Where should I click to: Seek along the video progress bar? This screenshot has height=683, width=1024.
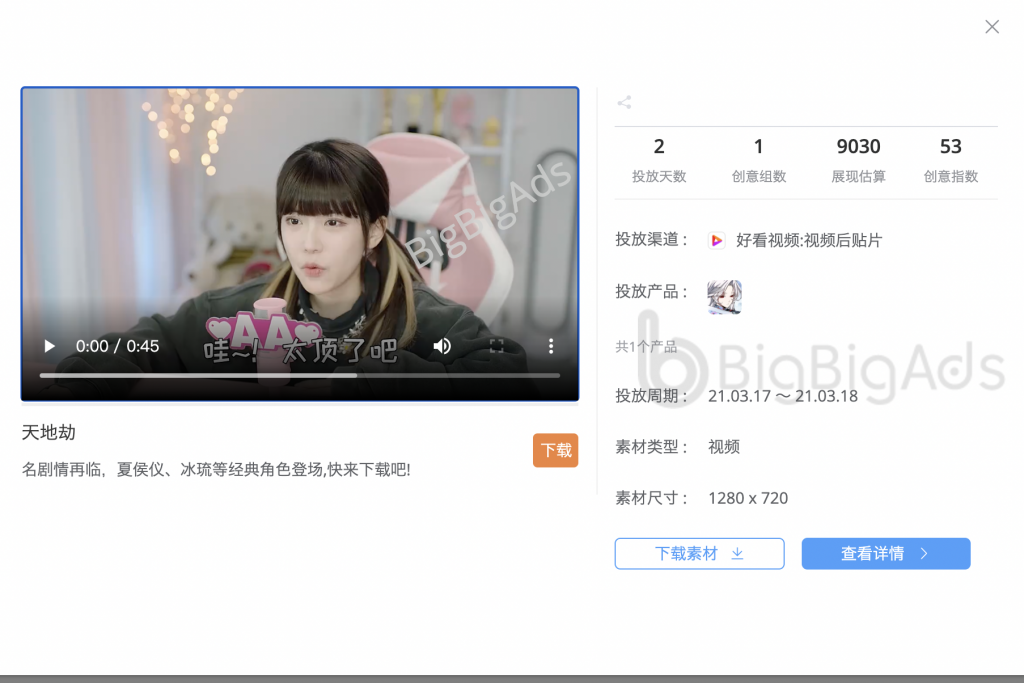pos(300,375)
